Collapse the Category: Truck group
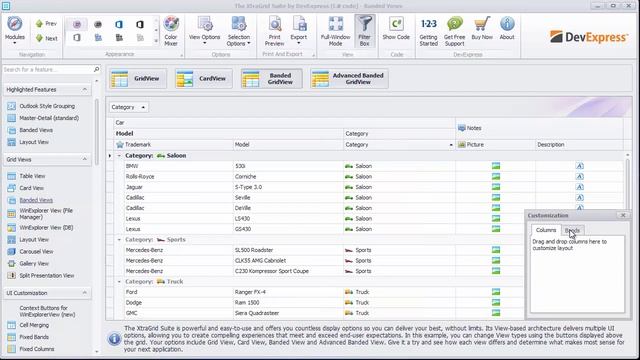 click(119, 282)
